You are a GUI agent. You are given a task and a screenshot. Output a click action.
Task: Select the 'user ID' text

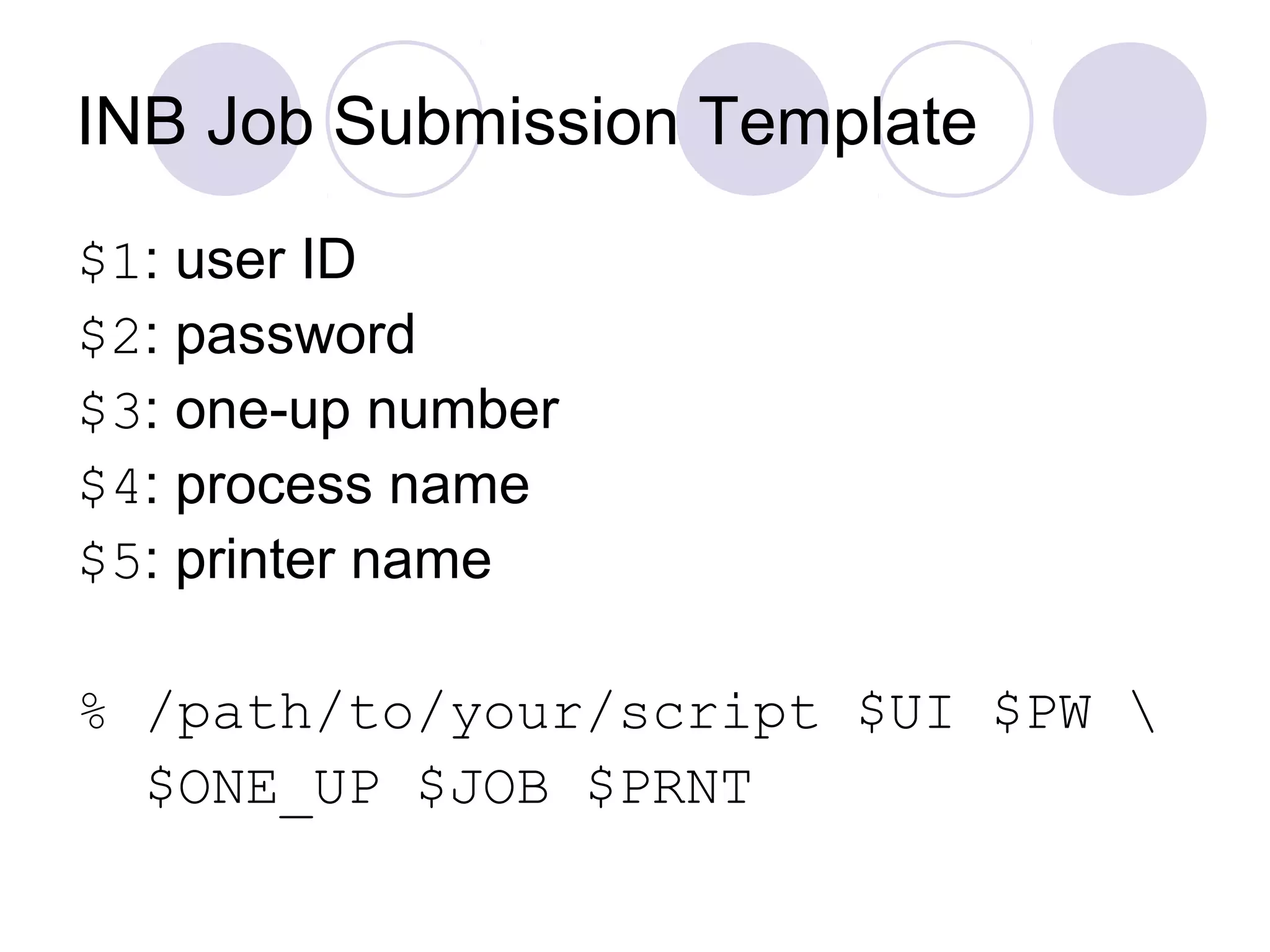pyautogui.click(x=265, y=259)
